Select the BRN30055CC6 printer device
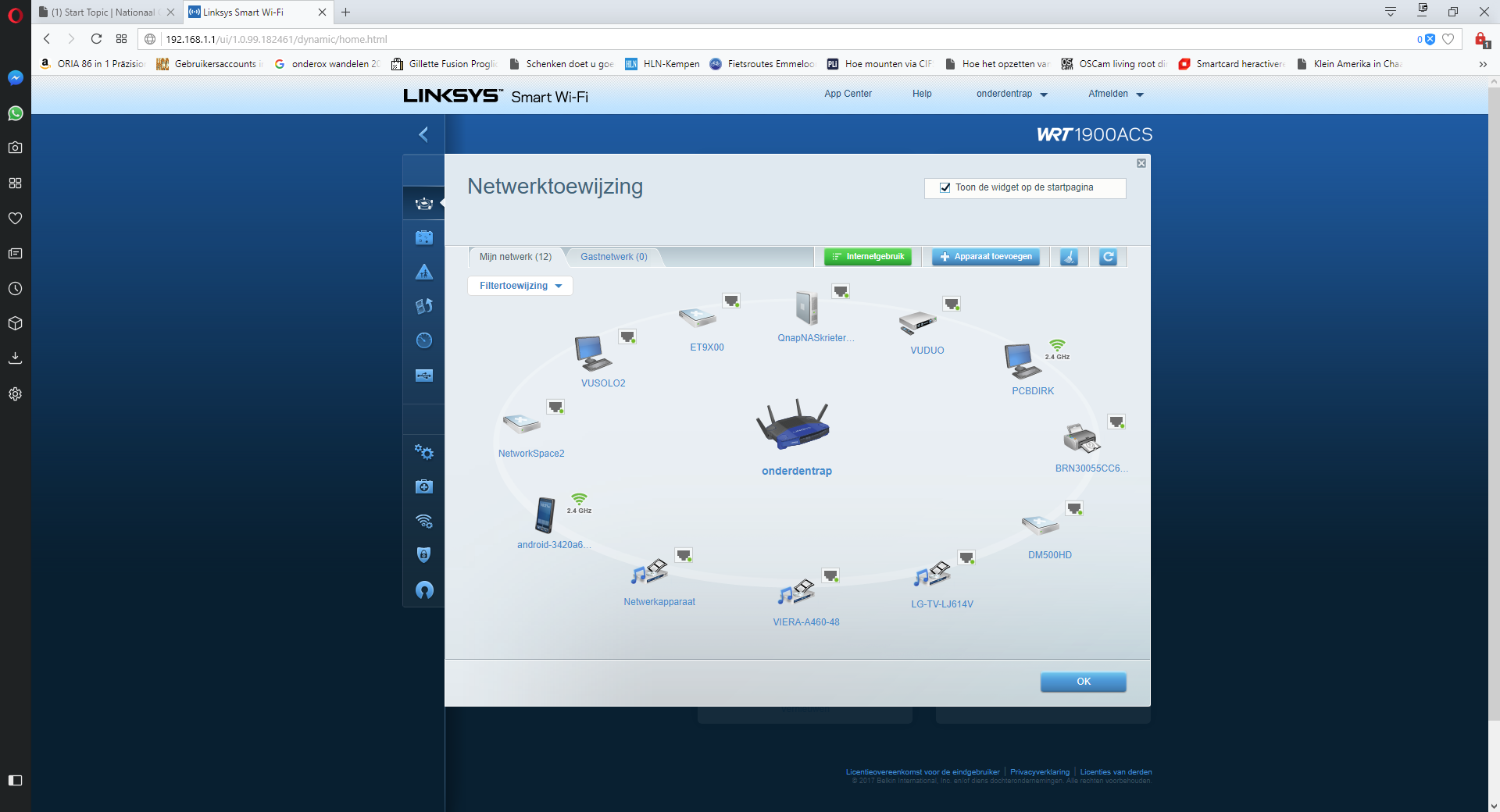This screenshot has height=812, width=1500. [1082, 438]
